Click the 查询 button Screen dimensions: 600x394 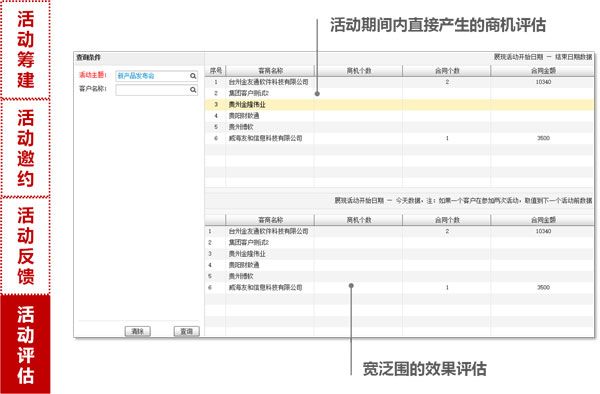(x=187, y=331)
